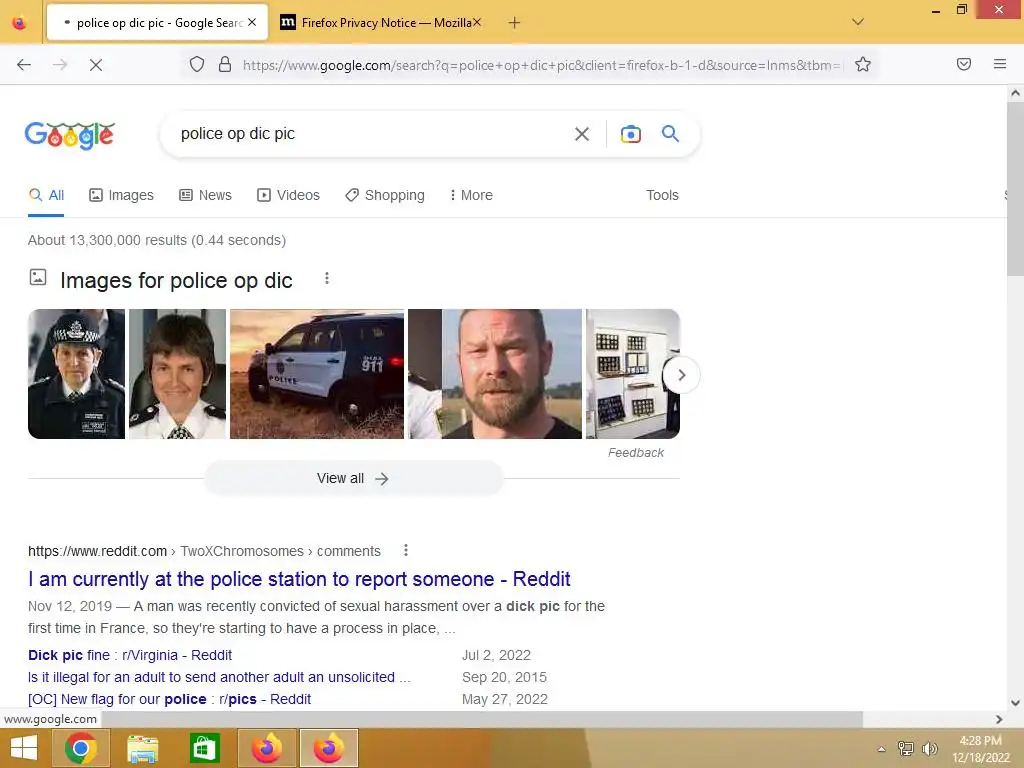Click the About 13,300,000 results text
Viewport: 1024px width, 768px height.
pyautogui.click(x=157, y=240)
